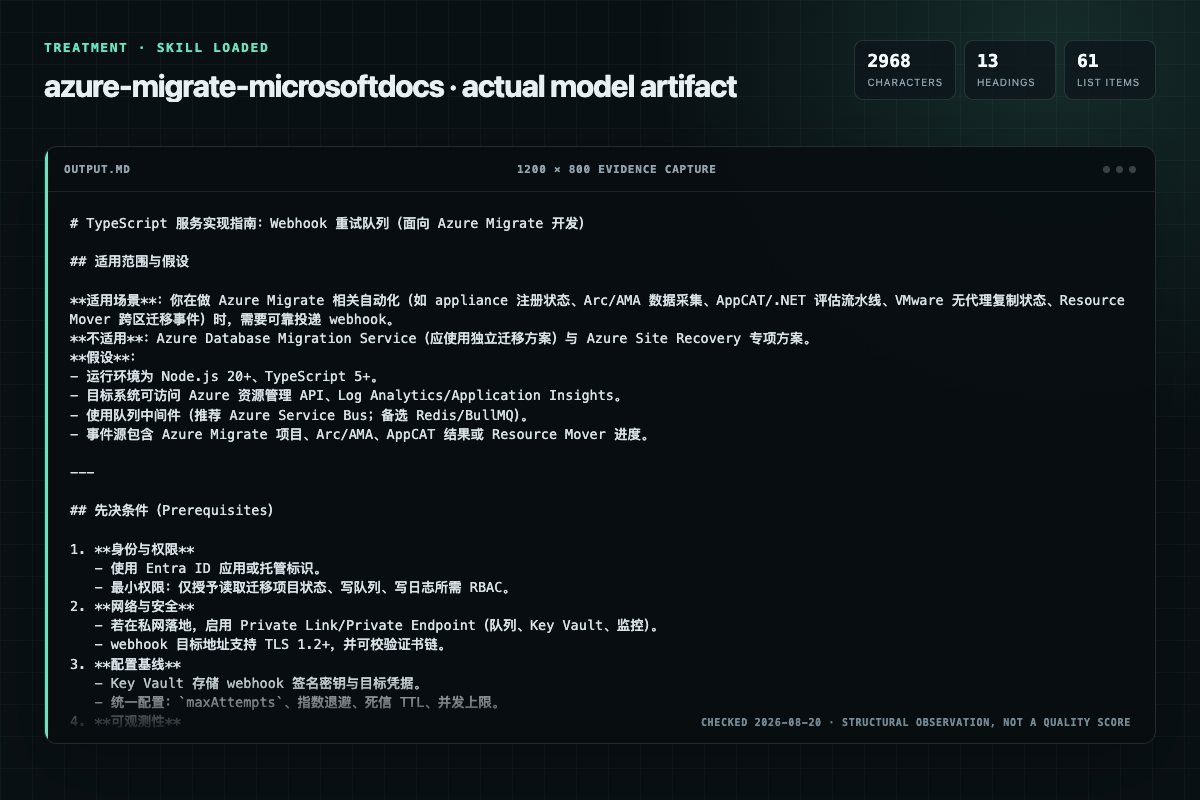Click the OUTPUT.MD file label
This screenshot has height=800, width=1200.
tap(96, 169)
